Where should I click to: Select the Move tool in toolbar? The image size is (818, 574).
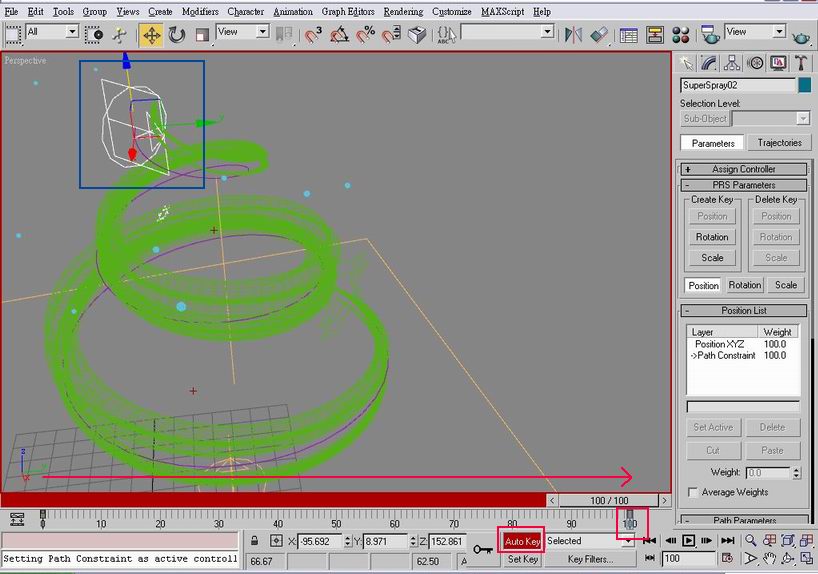click(152, 35)
